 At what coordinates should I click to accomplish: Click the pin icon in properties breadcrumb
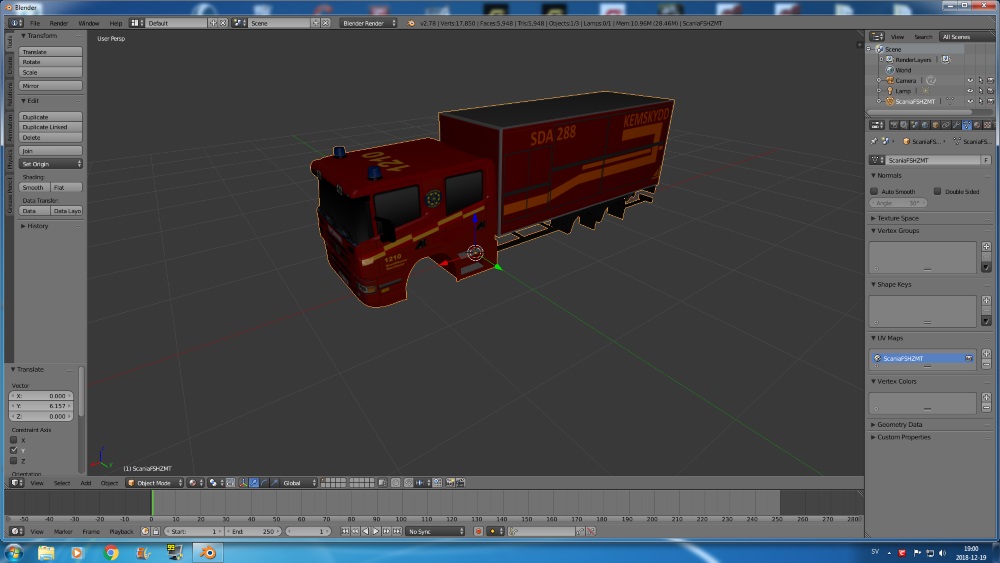(874, 142)
